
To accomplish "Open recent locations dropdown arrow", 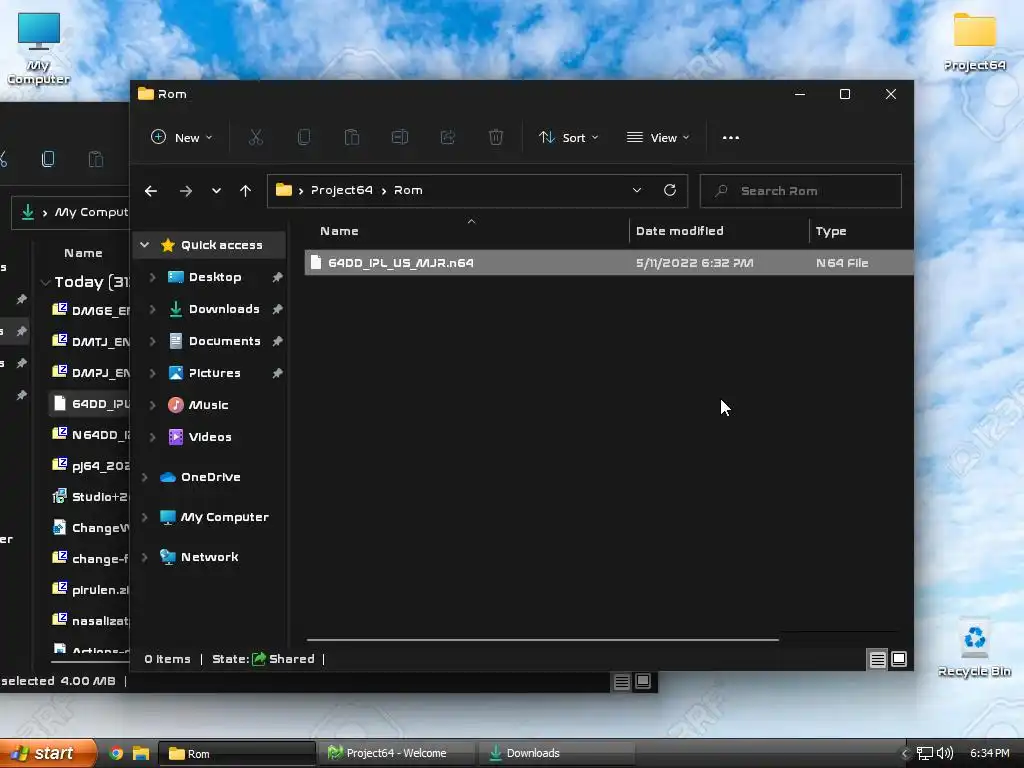I will point(216,191).
